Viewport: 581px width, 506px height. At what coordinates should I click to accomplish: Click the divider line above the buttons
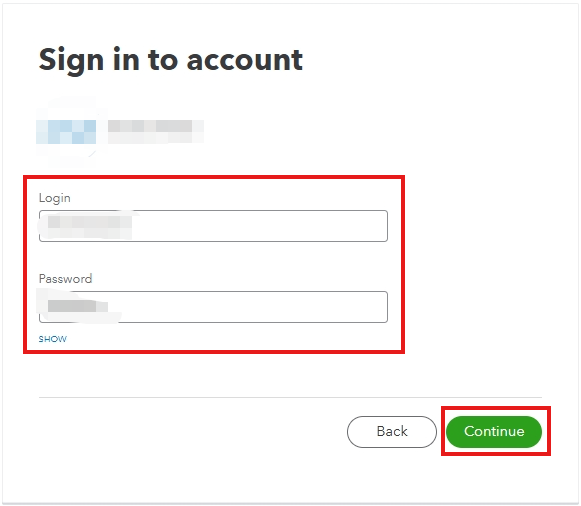pyautogui.click(x=290, y=397)
